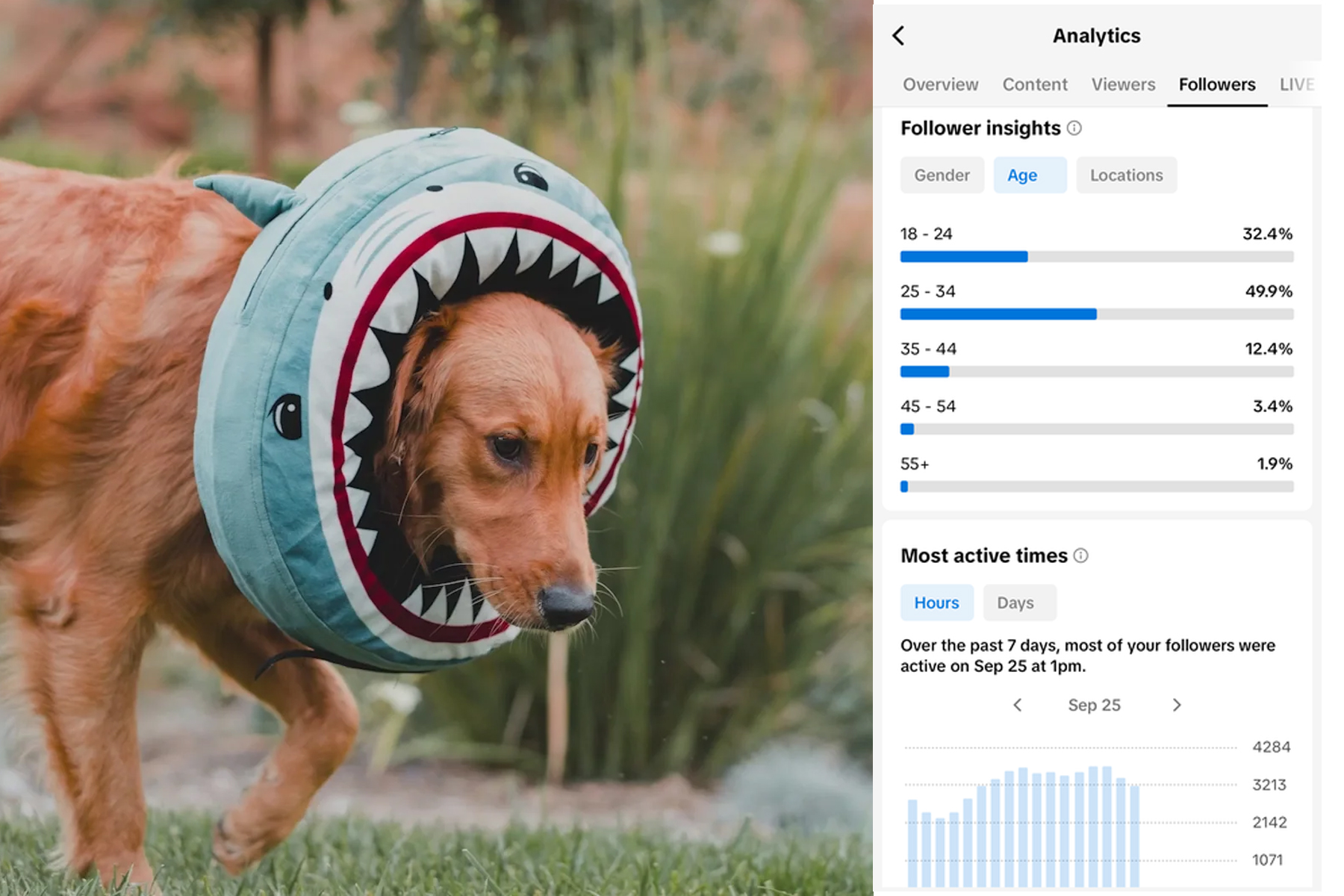This screenshot has height=896, width=1344.
Task: Go to previous day before Sep 25
Action: 1017,705
